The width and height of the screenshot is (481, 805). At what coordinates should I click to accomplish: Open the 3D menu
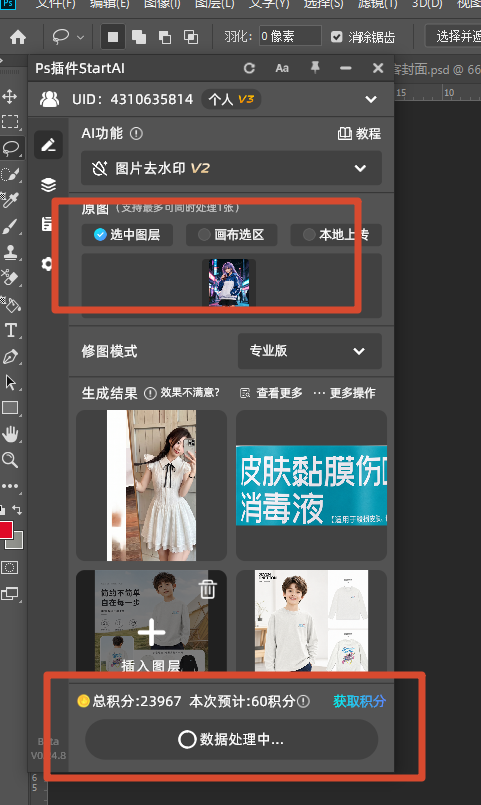point(427,4)
